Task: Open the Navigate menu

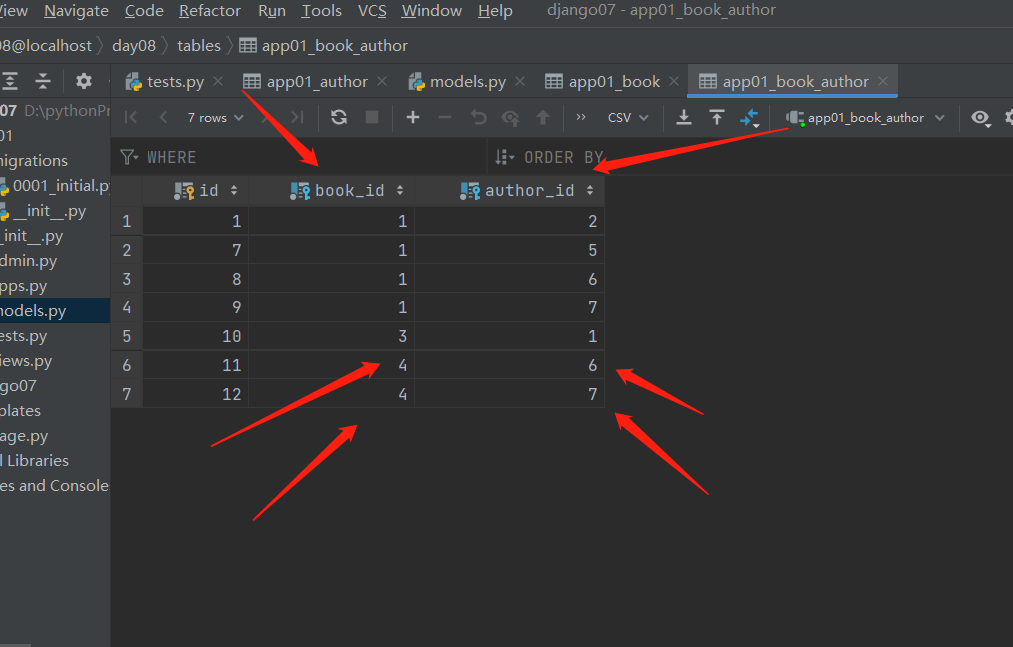Action: tap(76, 11)
